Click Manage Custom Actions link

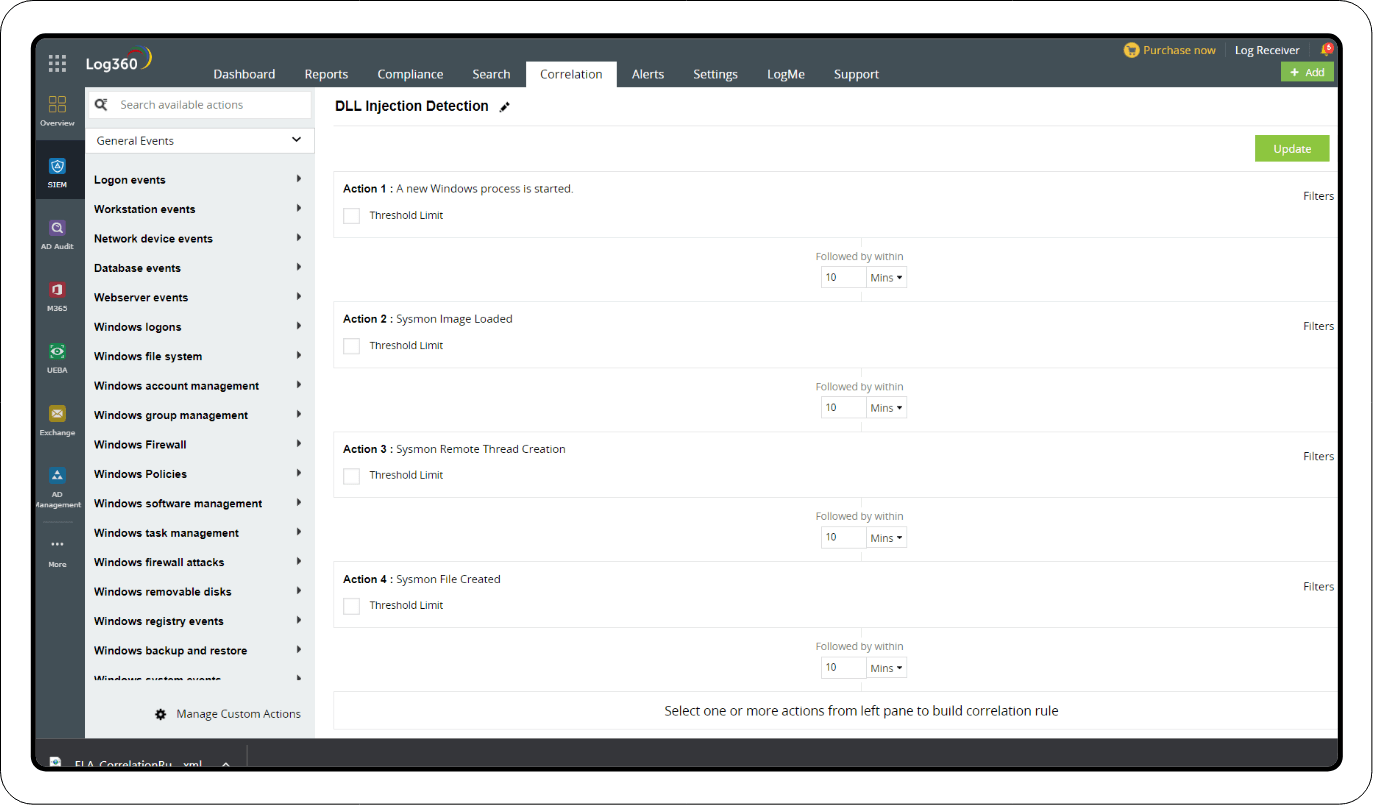238,714
